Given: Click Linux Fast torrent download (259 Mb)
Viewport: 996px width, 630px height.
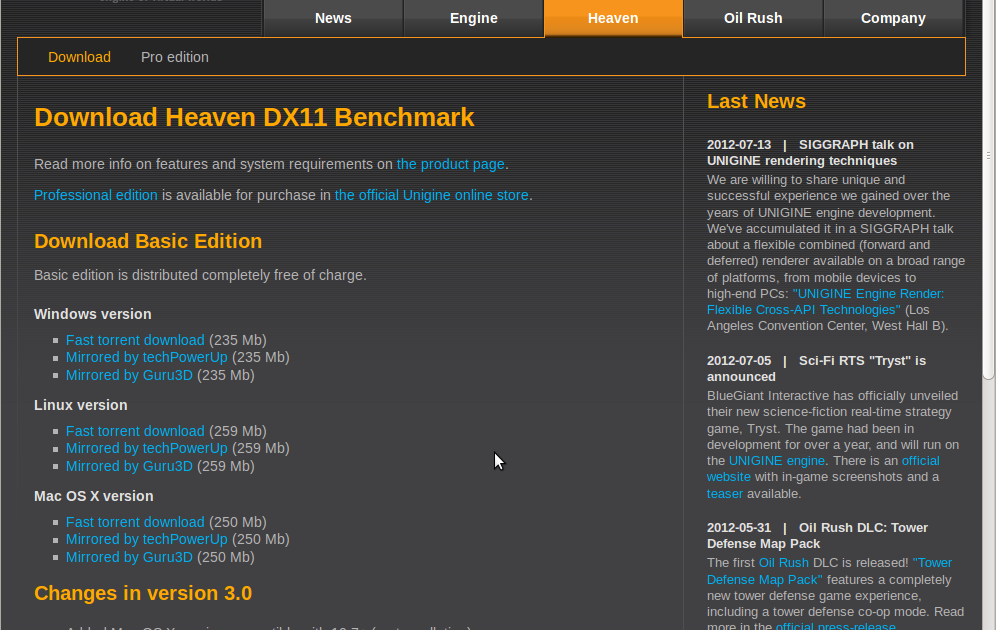Looking at the screenshot, I should point(135,431).
